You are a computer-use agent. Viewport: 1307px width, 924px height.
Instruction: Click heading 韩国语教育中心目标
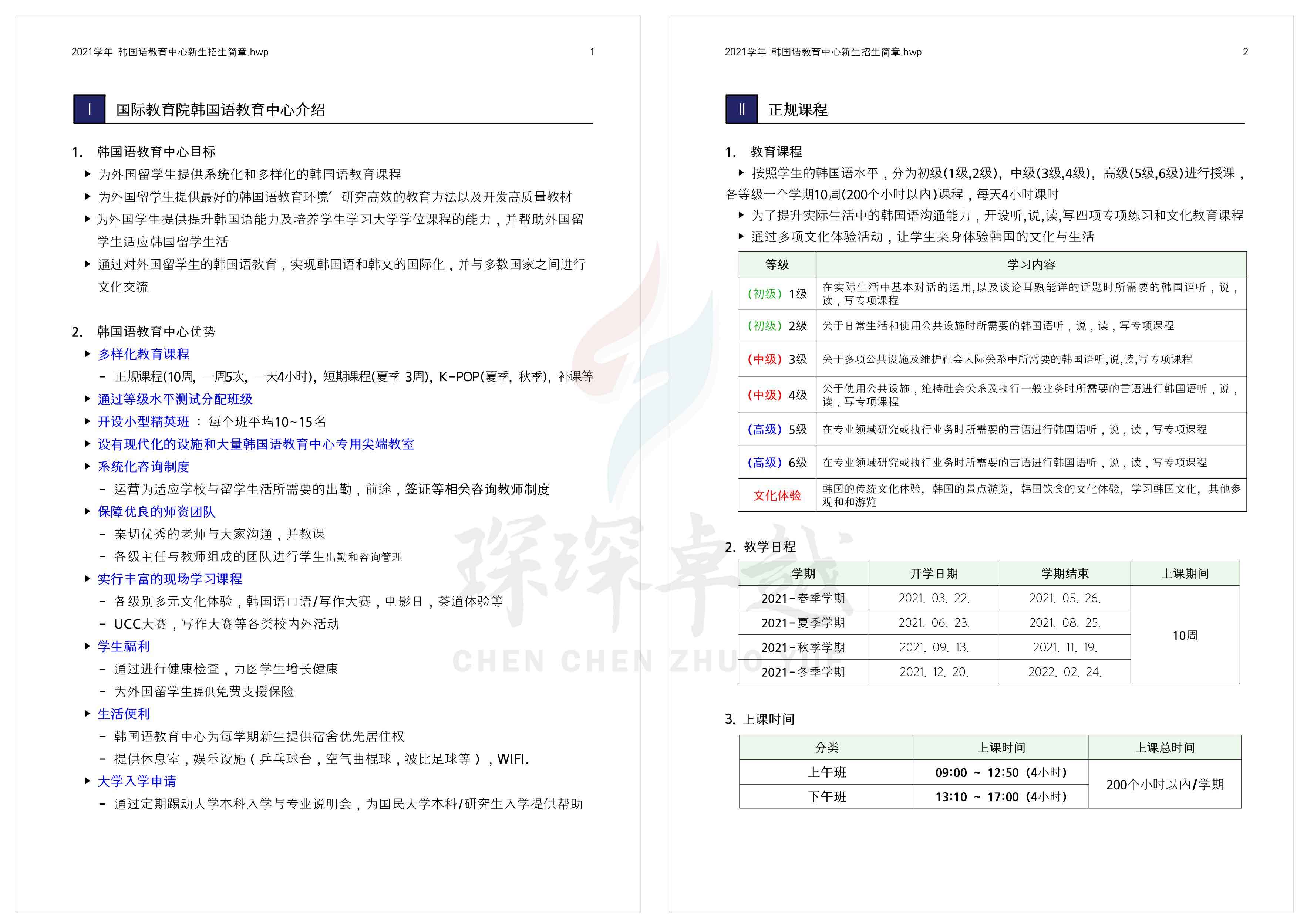(156, 152)
